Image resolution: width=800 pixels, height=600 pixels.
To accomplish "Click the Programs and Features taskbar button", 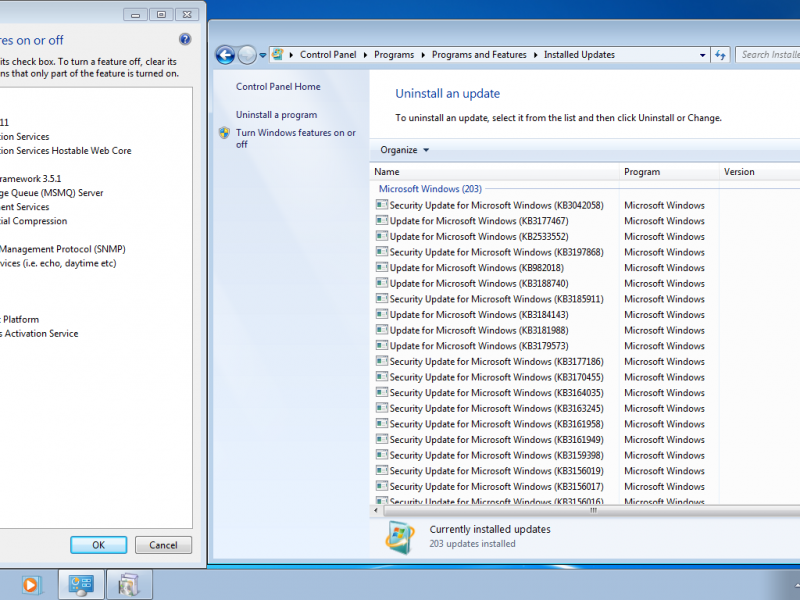I will click(x=129, y=585).
